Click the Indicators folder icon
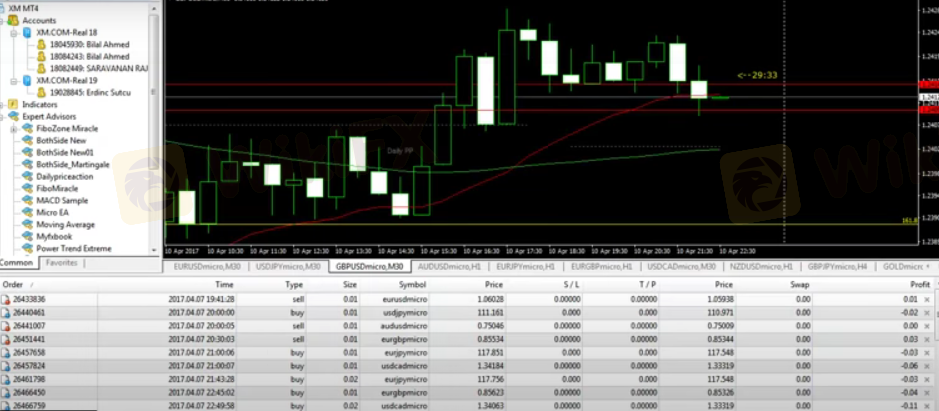This screenshot has height=411, width=939. click(13, 104)
